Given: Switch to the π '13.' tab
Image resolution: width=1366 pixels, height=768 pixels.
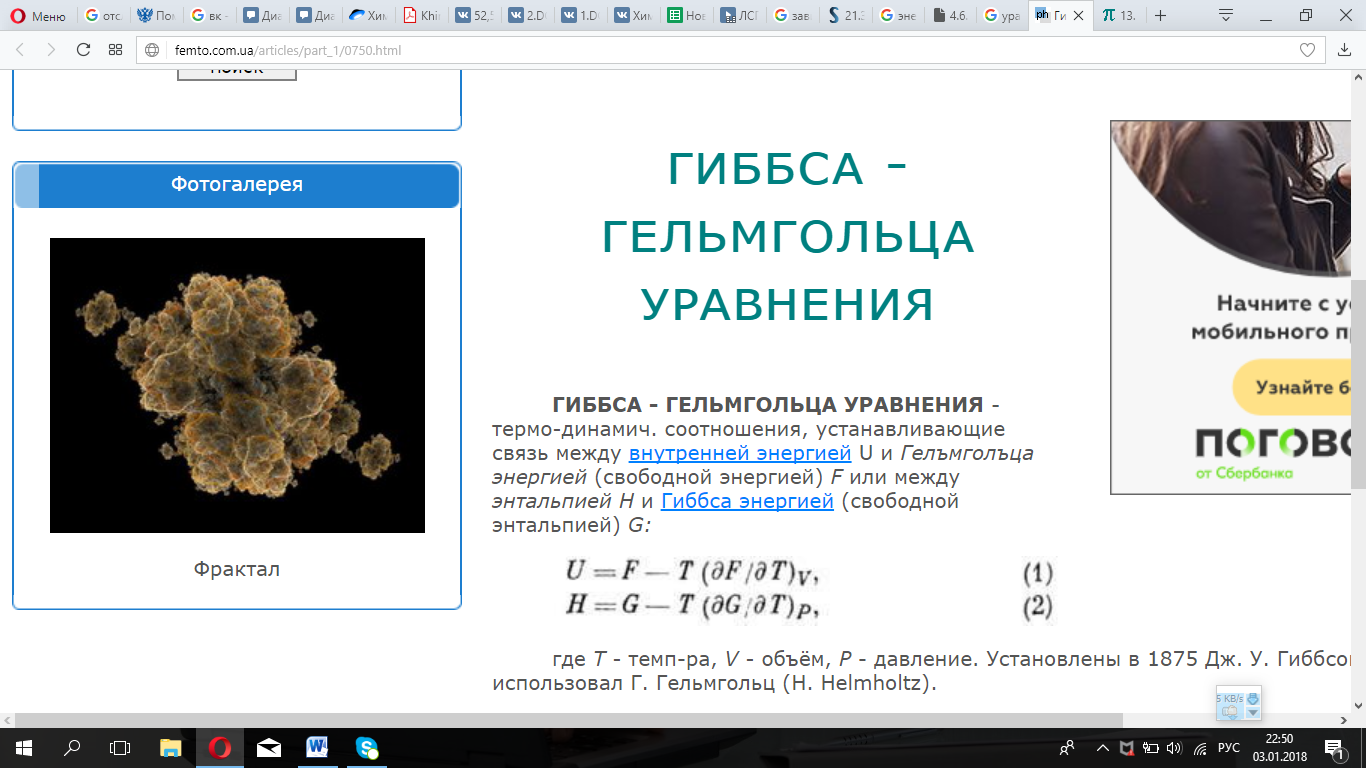Looking at the screenshot, I should click(1118, 16).
